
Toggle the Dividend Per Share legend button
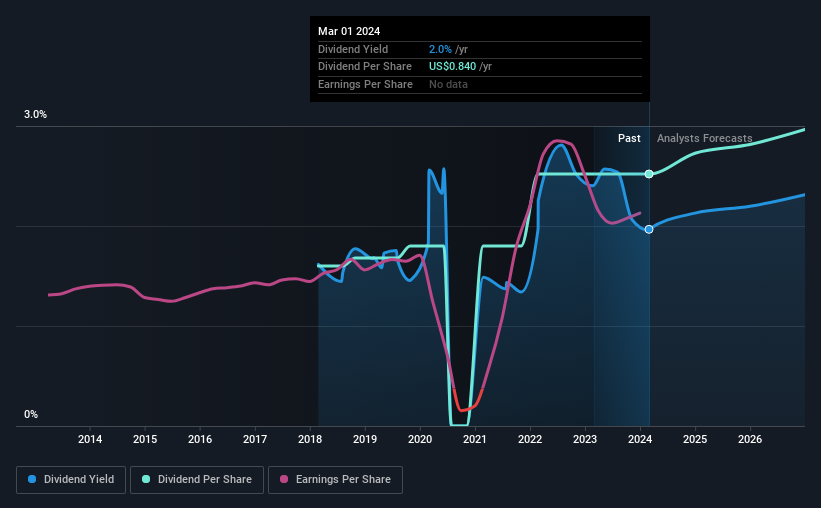197,480
